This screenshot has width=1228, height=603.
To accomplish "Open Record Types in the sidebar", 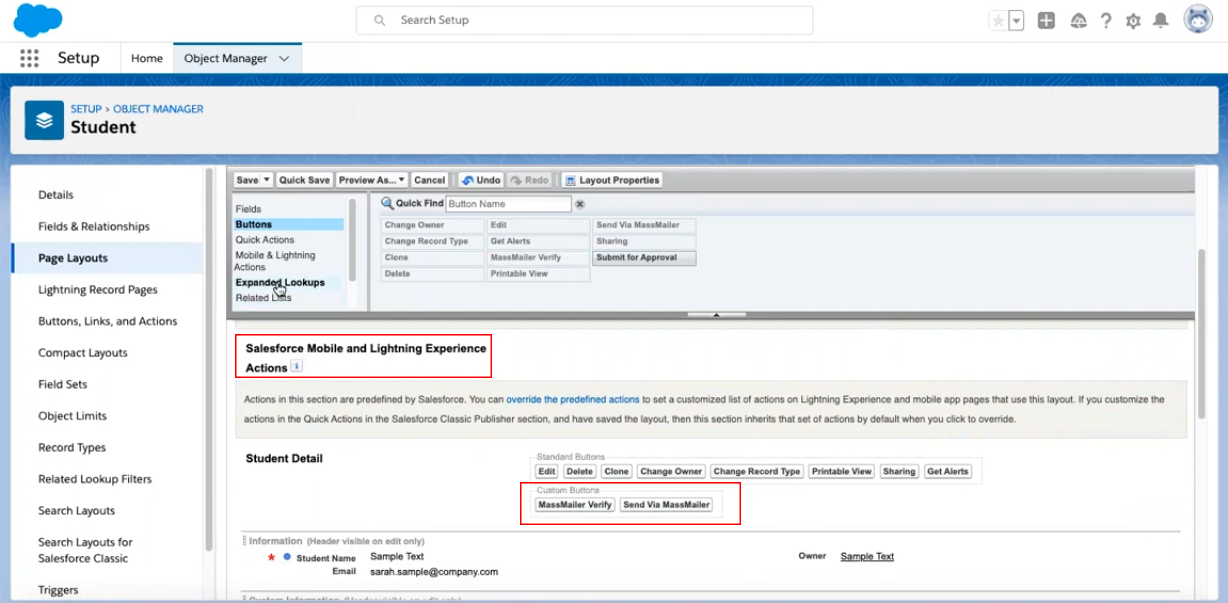I will coord(72,448).
